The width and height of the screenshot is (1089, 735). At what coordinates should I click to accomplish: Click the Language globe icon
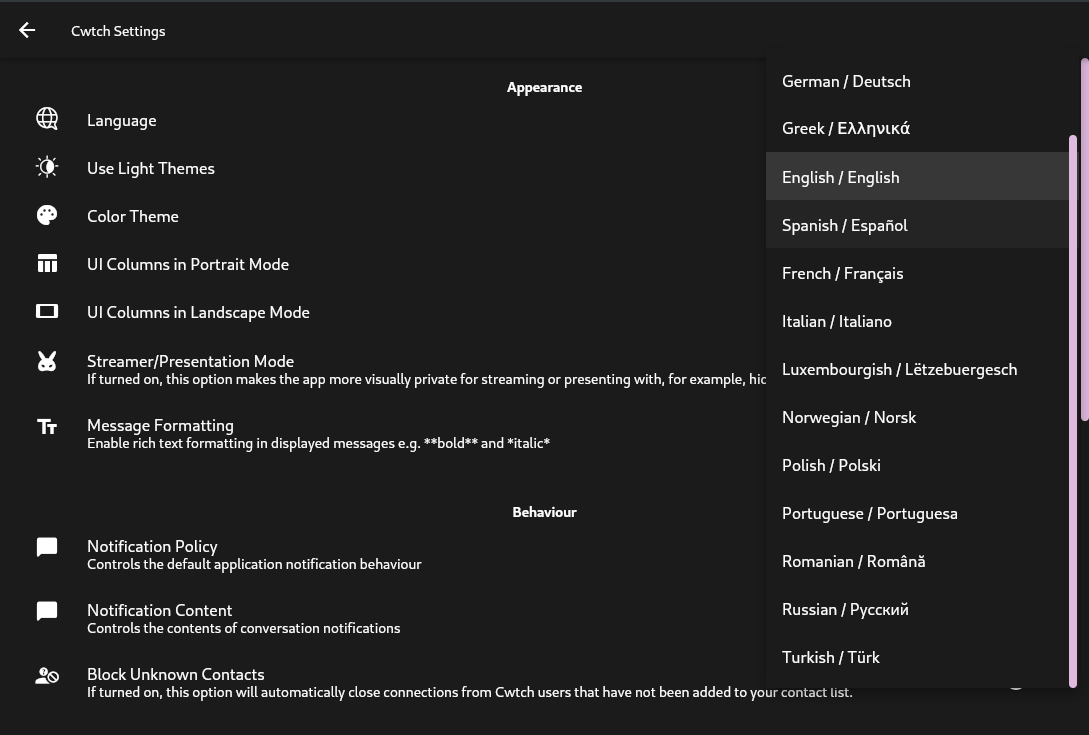[47, 118]
